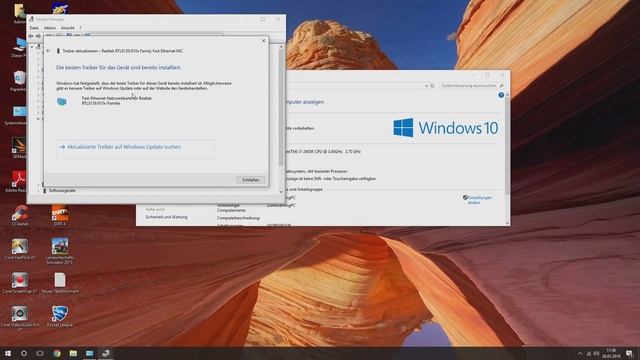Click Geräte-Manager toolbar back arrow
Screen dimensions: 640x360
click(31, 36)
